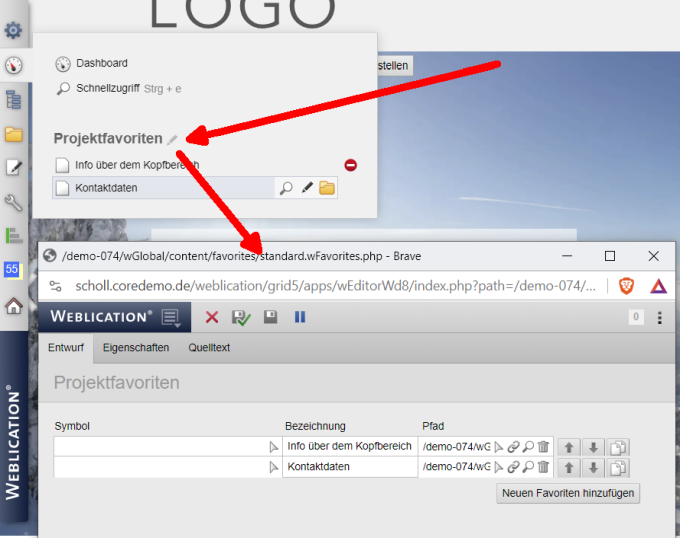Viewport: 680px width, 538px height.
Task: Open the page edit pencil sidebar icon
Action: point(13,167)
